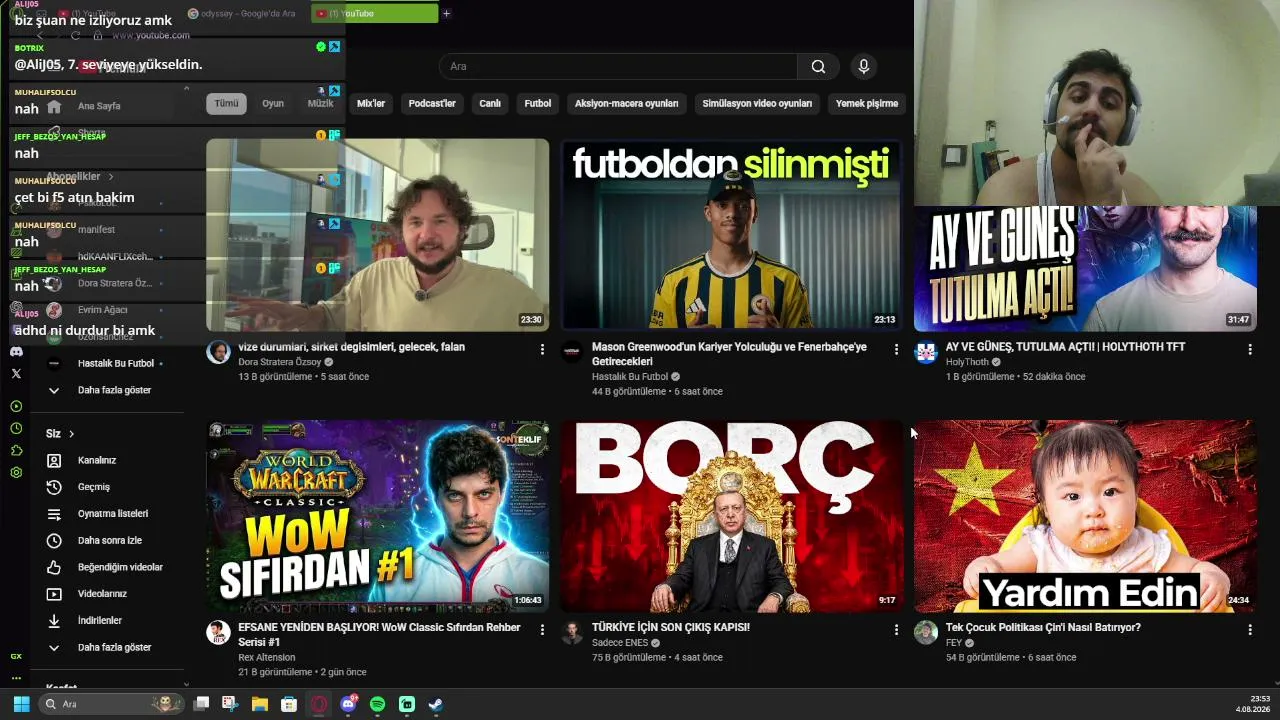The image size is (1280, 720).
Task: Play 'futboldan silinmişti' video thumbnail
Action: [731, 235]
